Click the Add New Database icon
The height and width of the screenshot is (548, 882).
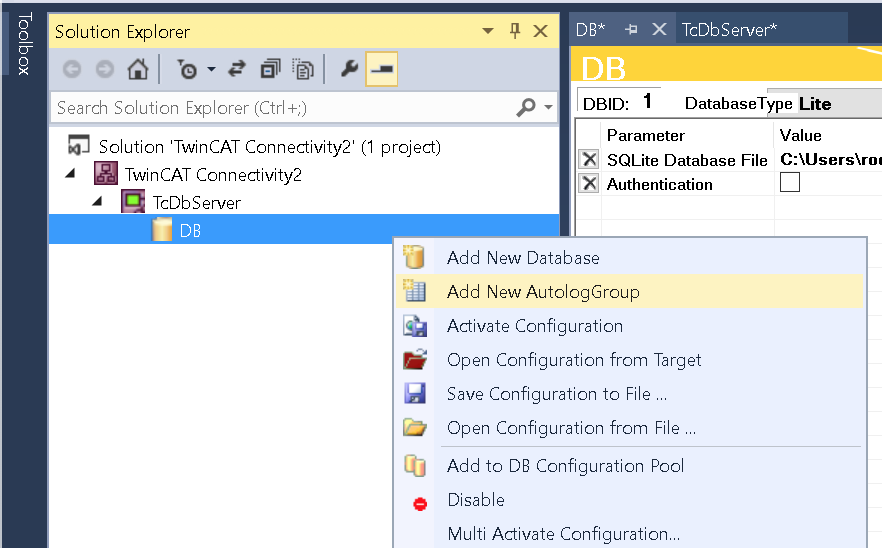(414, 257)
